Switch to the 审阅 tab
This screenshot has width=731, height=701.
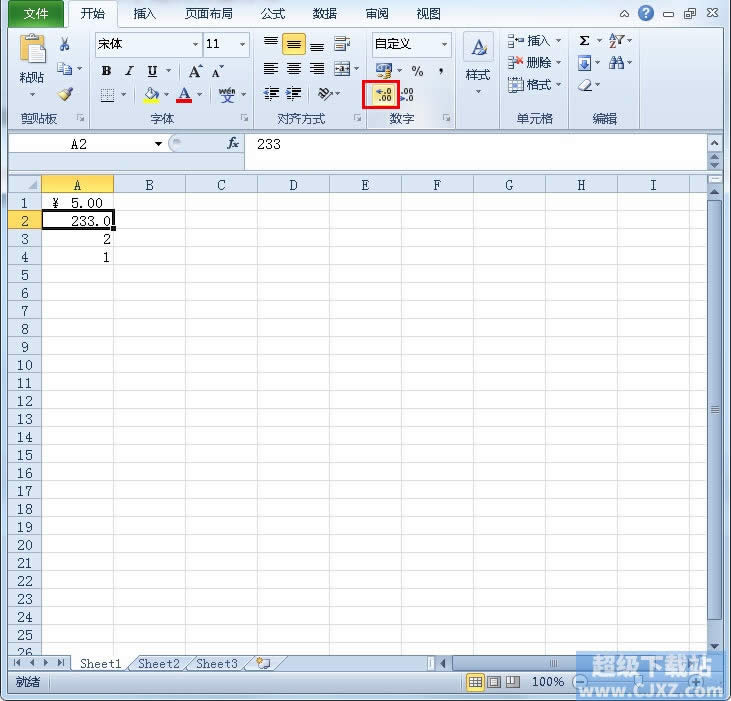pyautogui.click(x=377, y=14)
